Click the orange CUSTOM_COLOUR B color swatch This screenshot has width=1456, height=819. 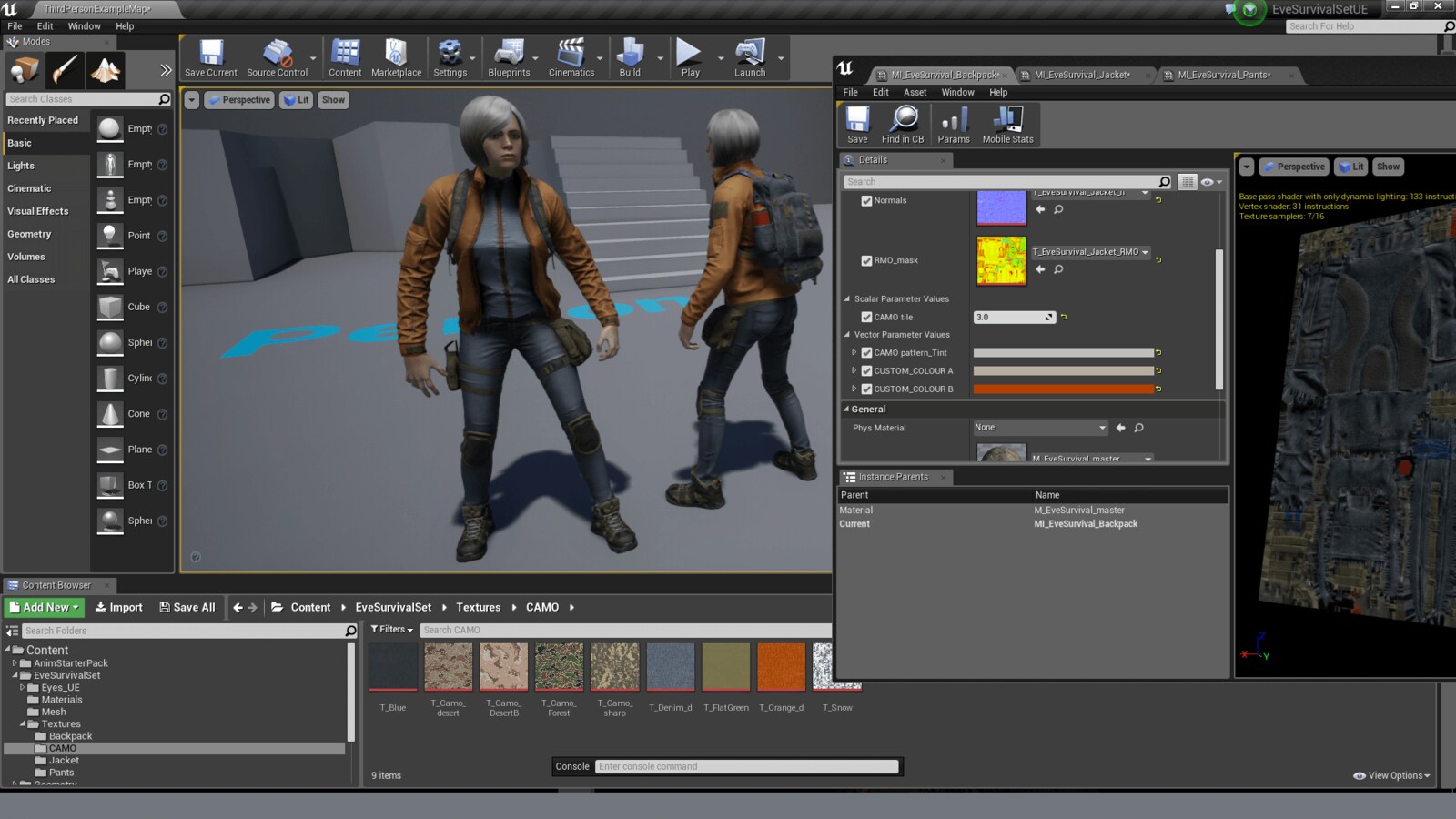click(x=1065, y=389)
